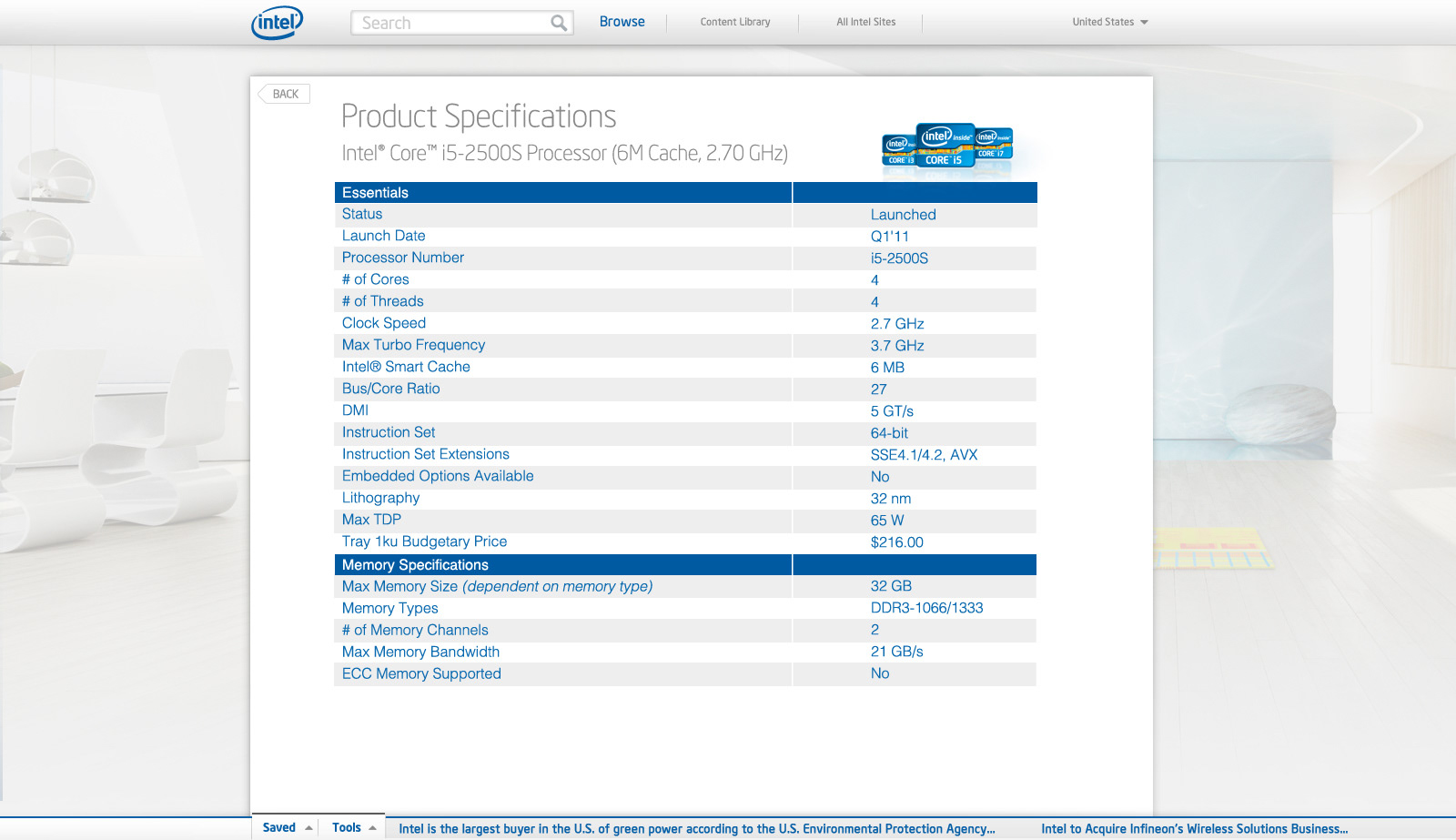Click the Instruction Set label
The width and height of the screenshot is (1456, 840).
point(389,432)
